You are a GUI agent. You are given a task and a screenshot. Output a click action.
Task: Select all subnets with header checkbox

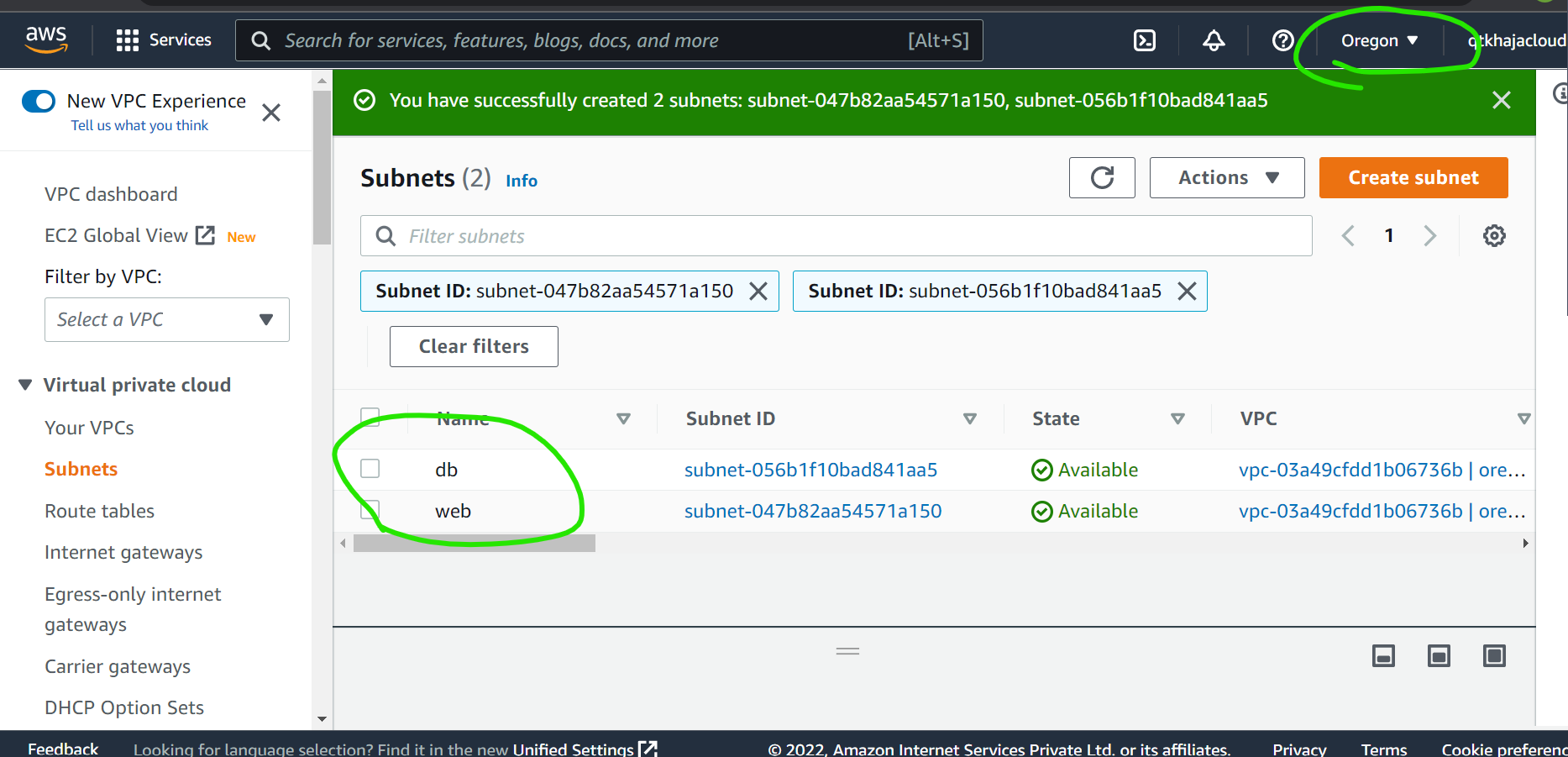pyautogui.click(x=370, y=418)
